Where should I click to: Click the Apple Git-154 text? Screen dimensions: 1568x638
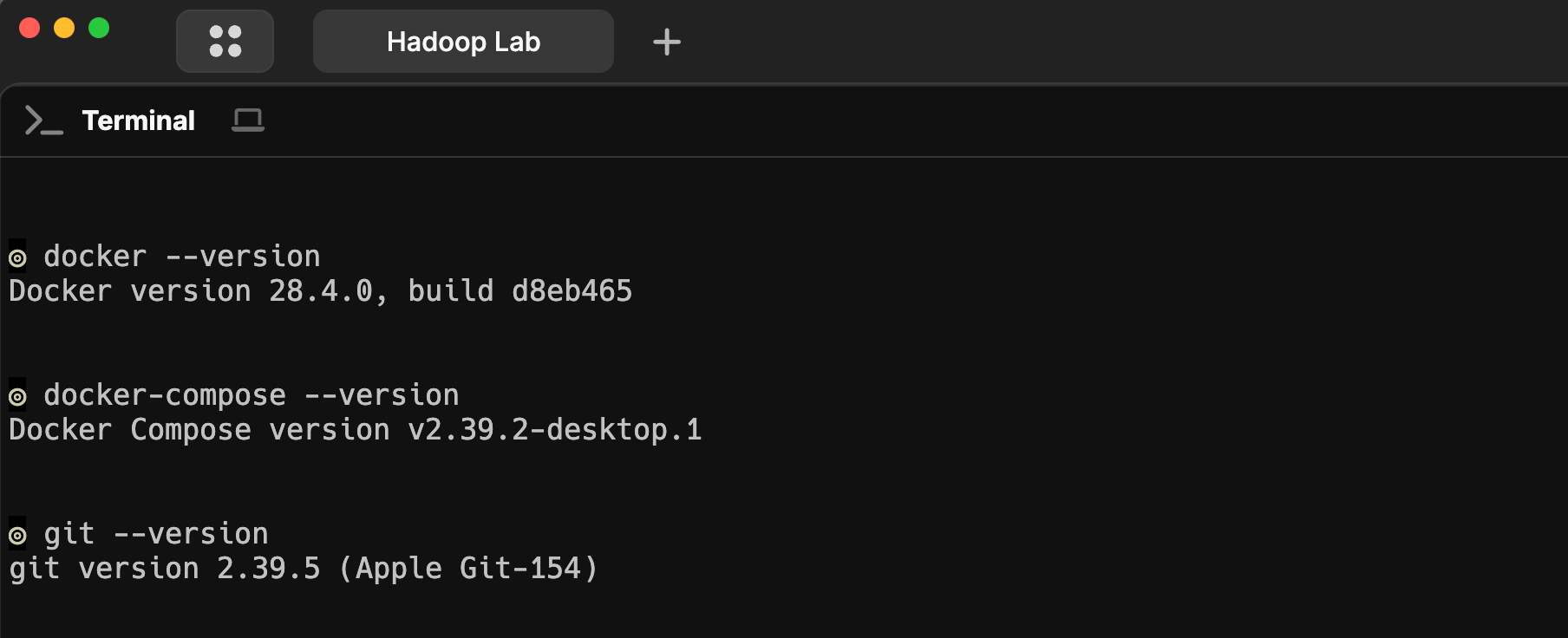point(468,569)
